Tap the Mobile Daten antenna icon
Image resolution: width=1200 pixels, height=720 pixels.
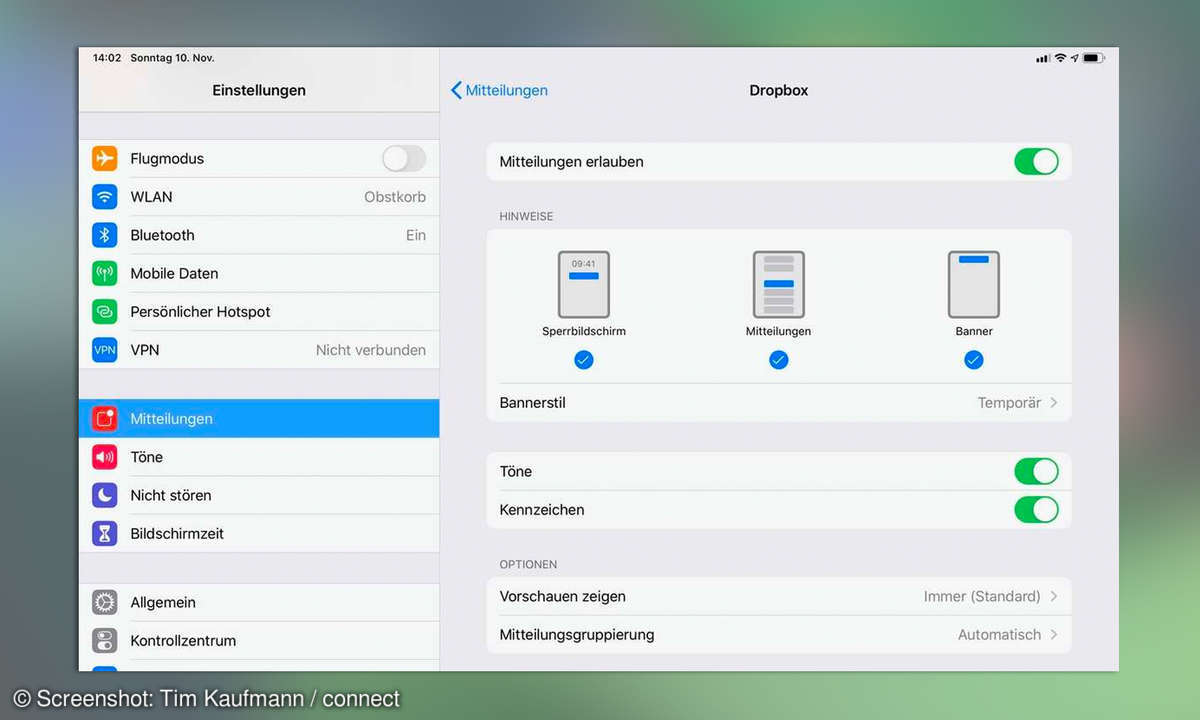click(x=105, y=273)
